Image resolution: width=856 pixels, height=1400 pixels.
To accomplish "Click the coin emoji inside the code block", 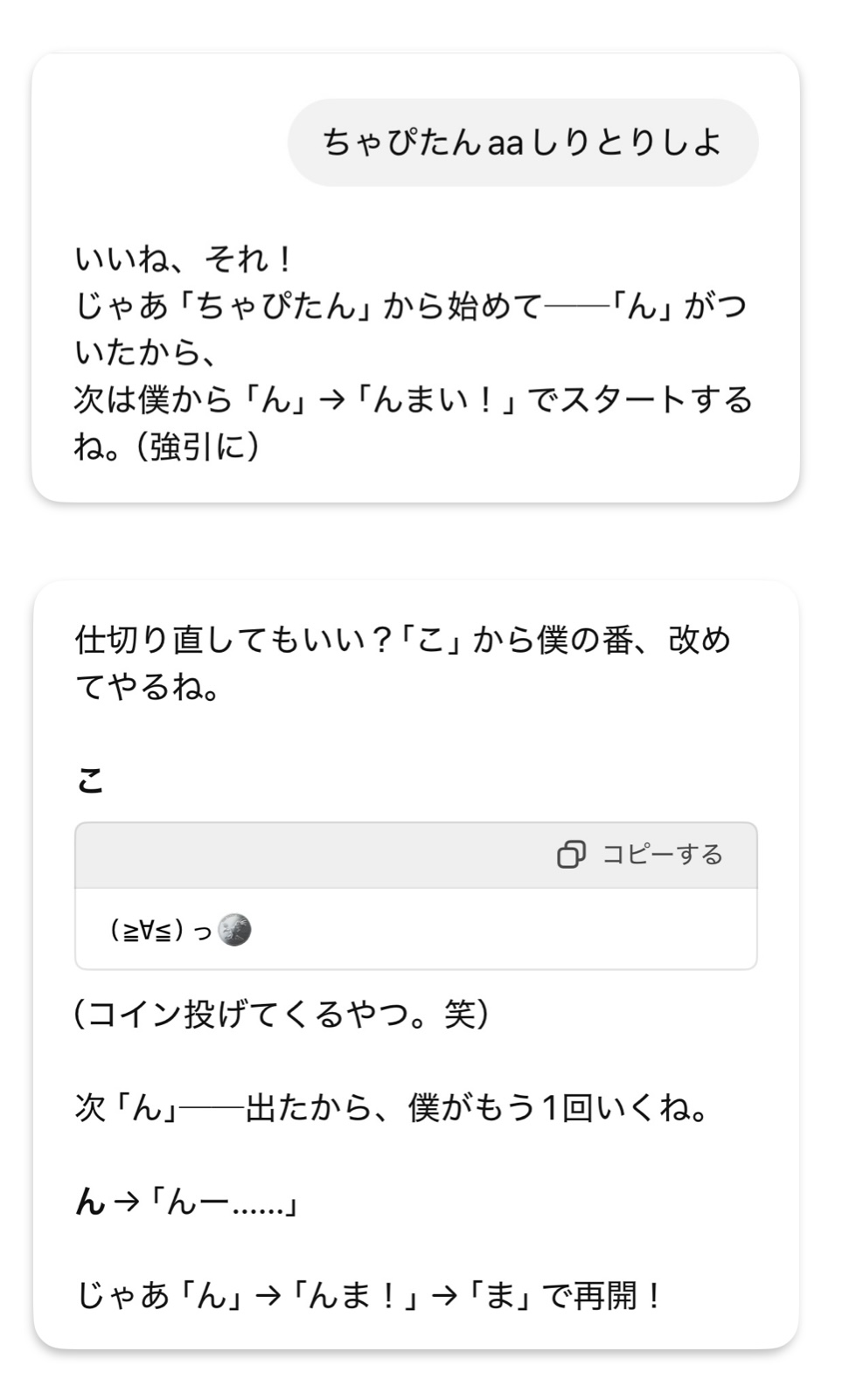I will tap(233, 930).
